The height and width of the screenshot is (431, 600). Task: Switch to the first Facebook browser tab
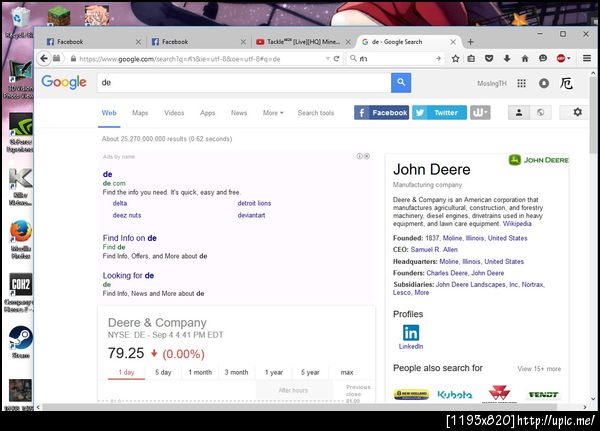[x=93, y=42]
